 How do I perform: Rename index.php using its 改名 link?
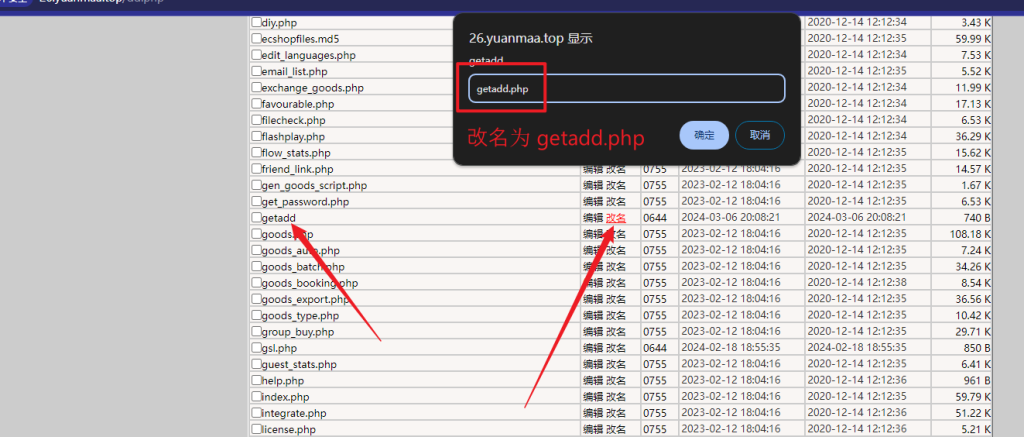coord(617,397)
